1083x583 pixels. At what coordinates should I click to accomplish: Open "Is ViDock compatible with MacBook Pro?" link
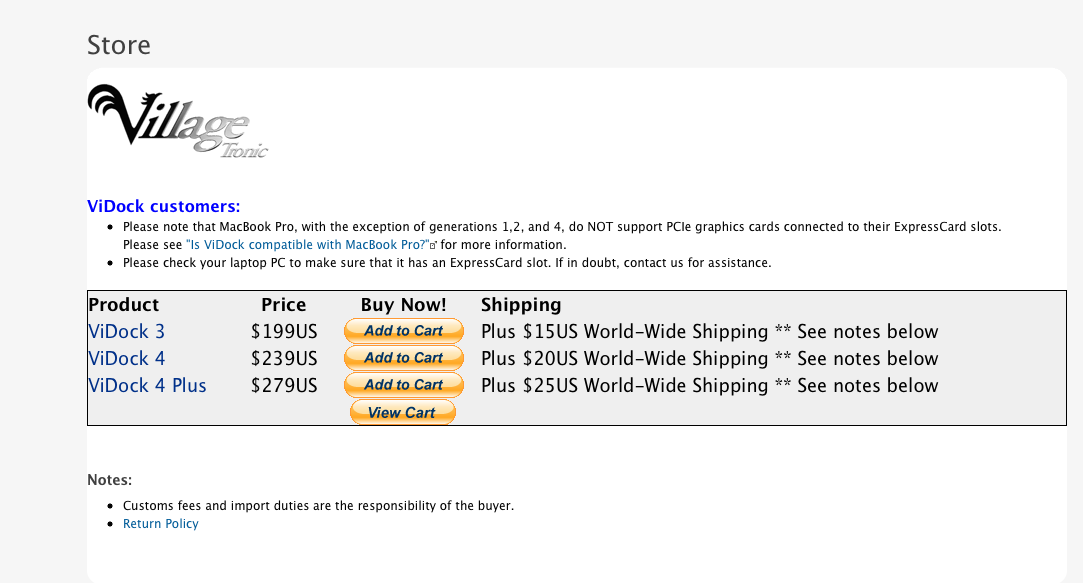click(x=307, y=245)
